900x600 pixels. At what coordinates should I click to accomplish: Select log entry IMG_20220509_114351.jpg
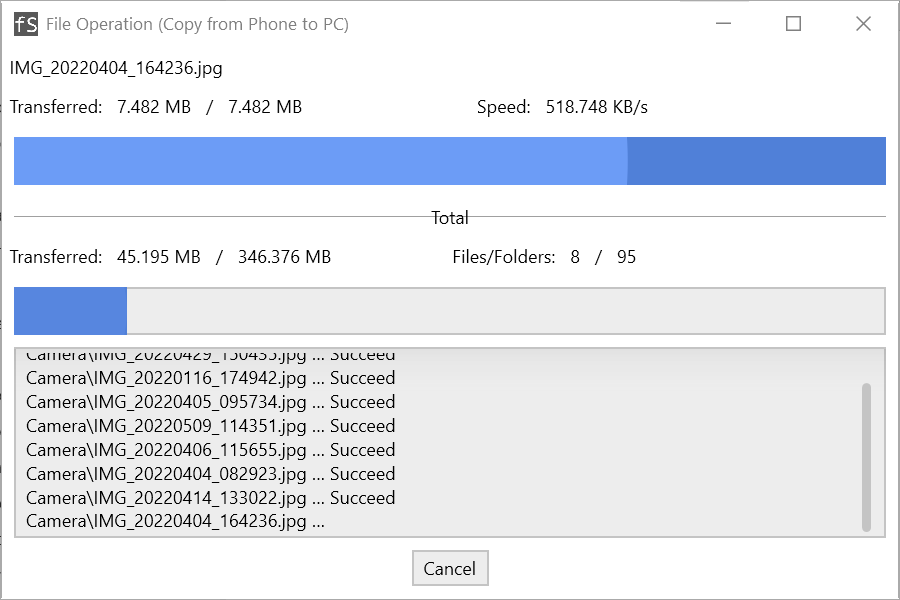(211, 426)
